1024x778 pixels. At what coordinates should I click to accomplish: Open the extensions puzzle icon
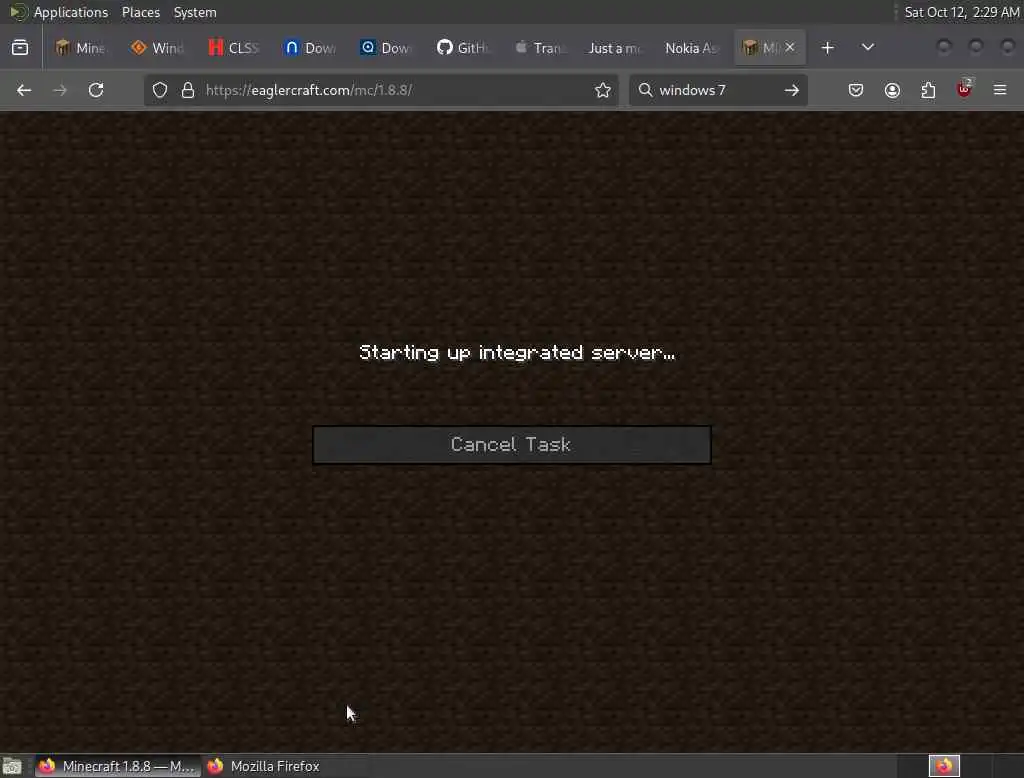coord(928,90)
